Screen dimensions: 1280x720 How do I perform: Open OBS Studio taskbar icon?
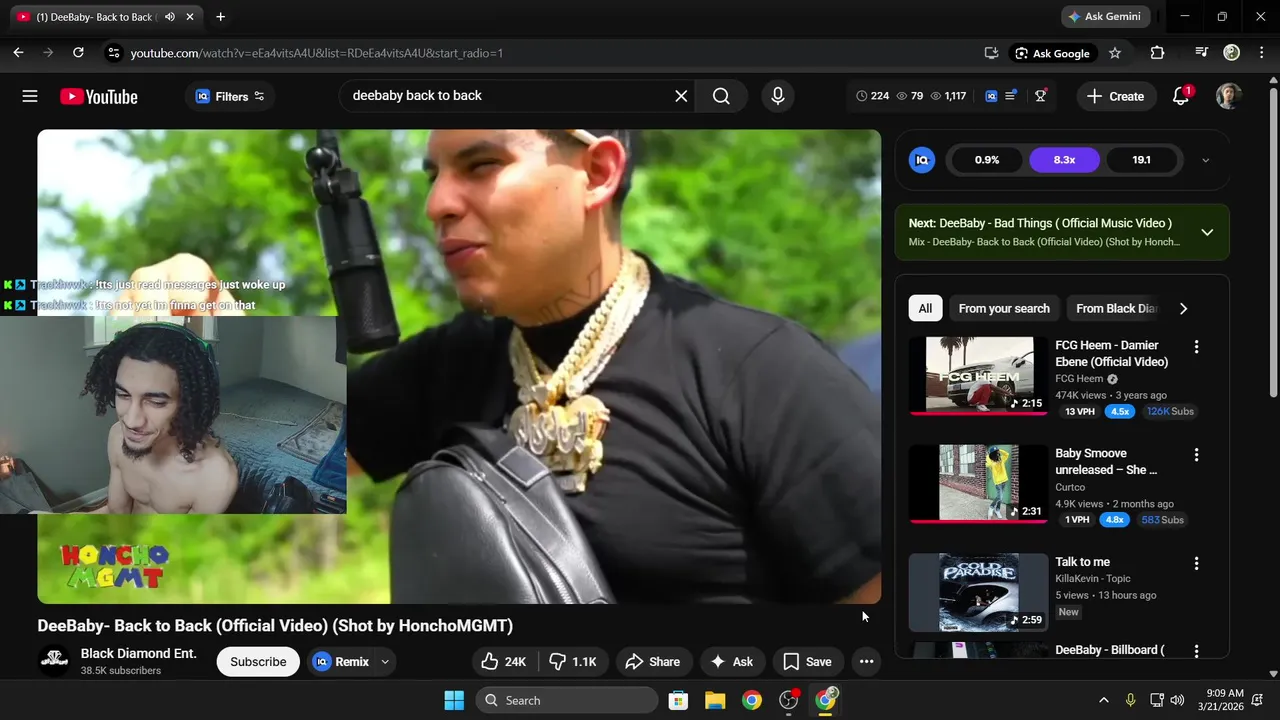coord(789,700)
